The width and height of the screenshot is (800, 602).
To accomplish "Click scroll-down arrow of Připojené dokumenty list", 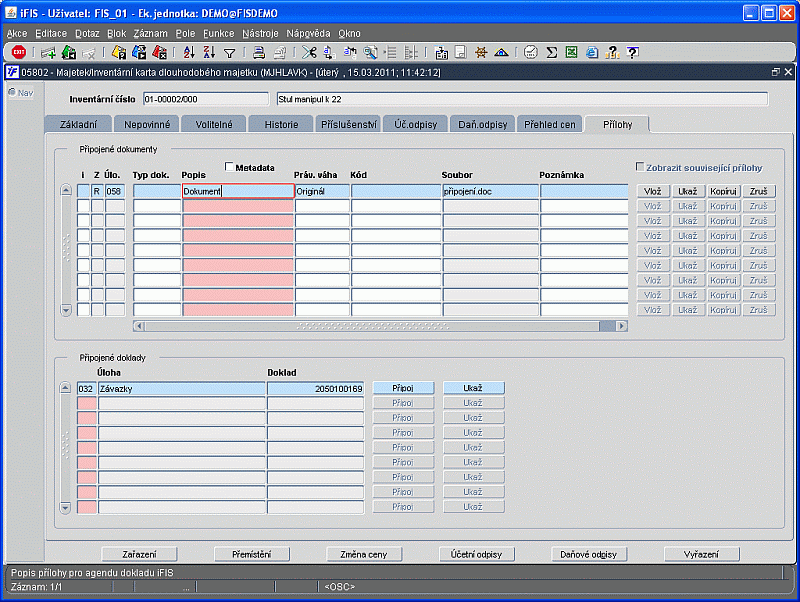I will coord(66,309).
